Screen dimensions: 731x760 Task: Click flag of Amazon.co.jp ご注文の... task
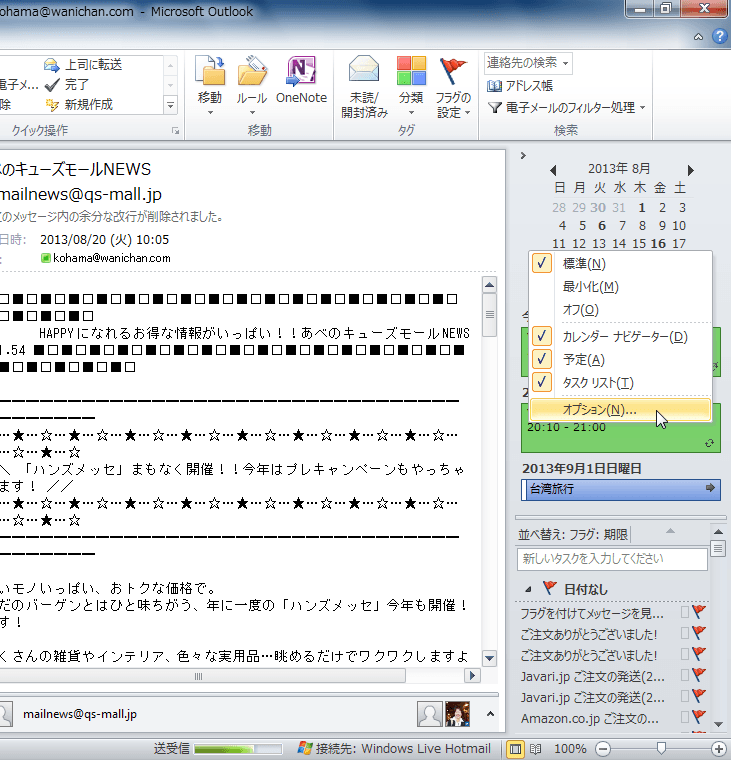point(699,717)
